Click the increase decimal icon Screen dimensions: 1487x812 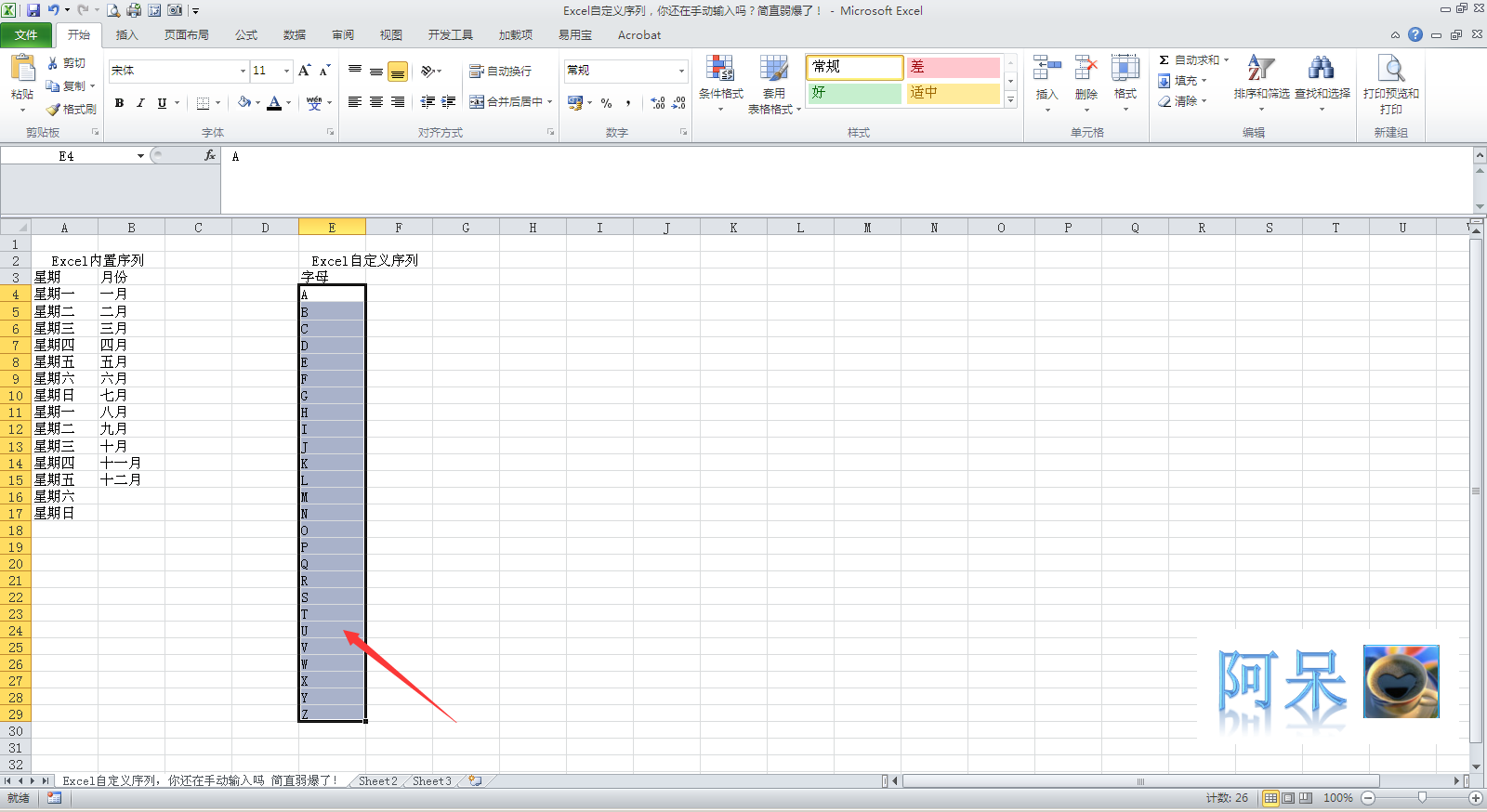click(658, 103)
